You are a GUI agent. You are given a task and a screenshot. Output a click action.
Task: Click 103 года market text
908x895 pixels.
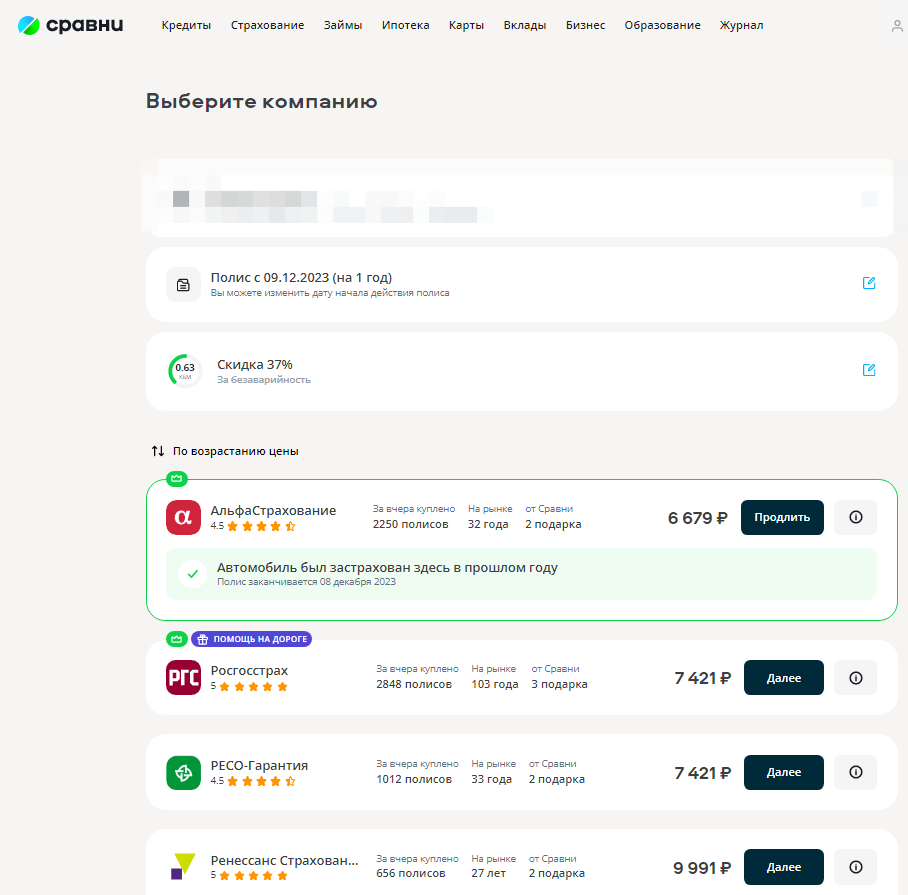pos(495,684)
